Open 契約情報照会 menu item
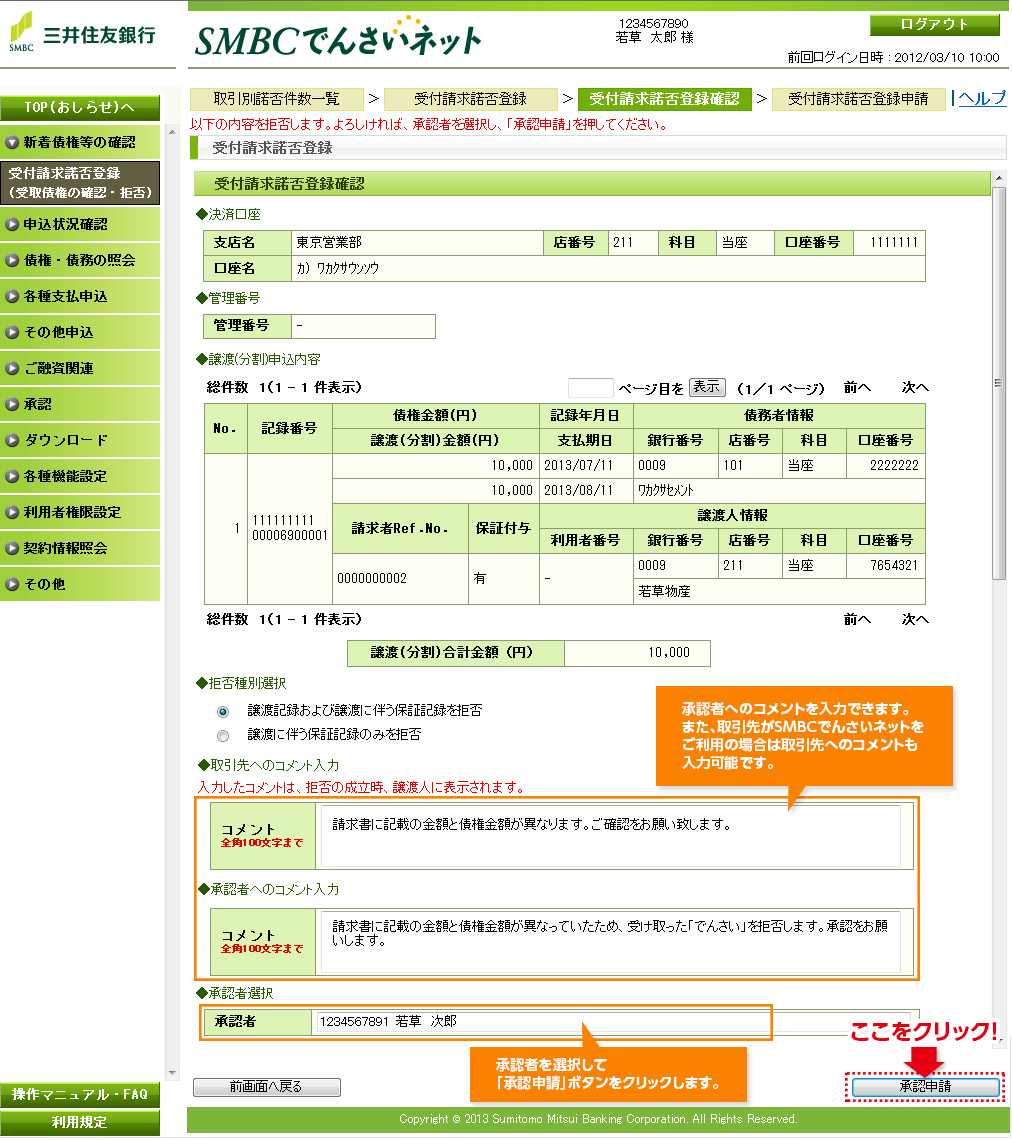The image size is (1012, 1140). tap(80, 549)
